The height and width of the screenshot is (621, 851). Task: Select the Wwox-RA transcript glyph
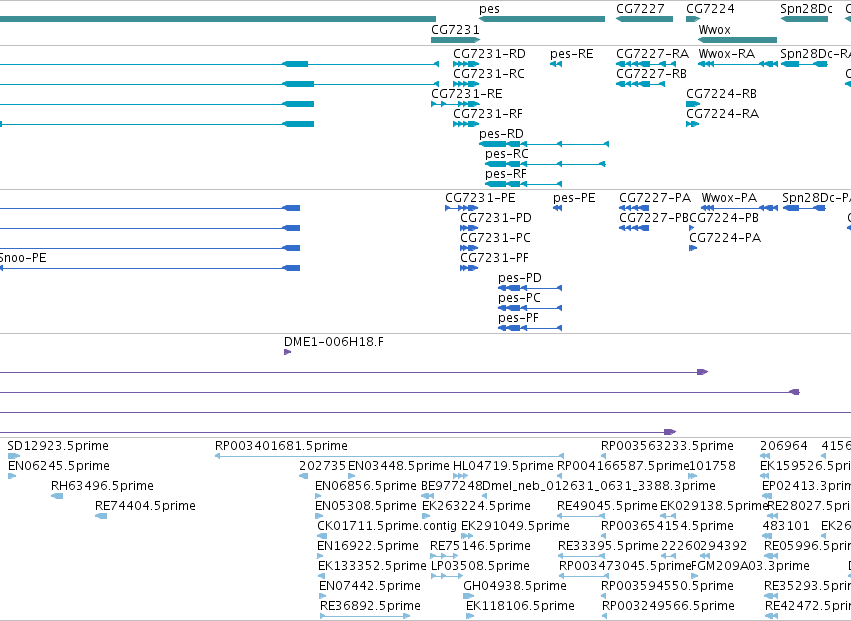coord(738,64)
